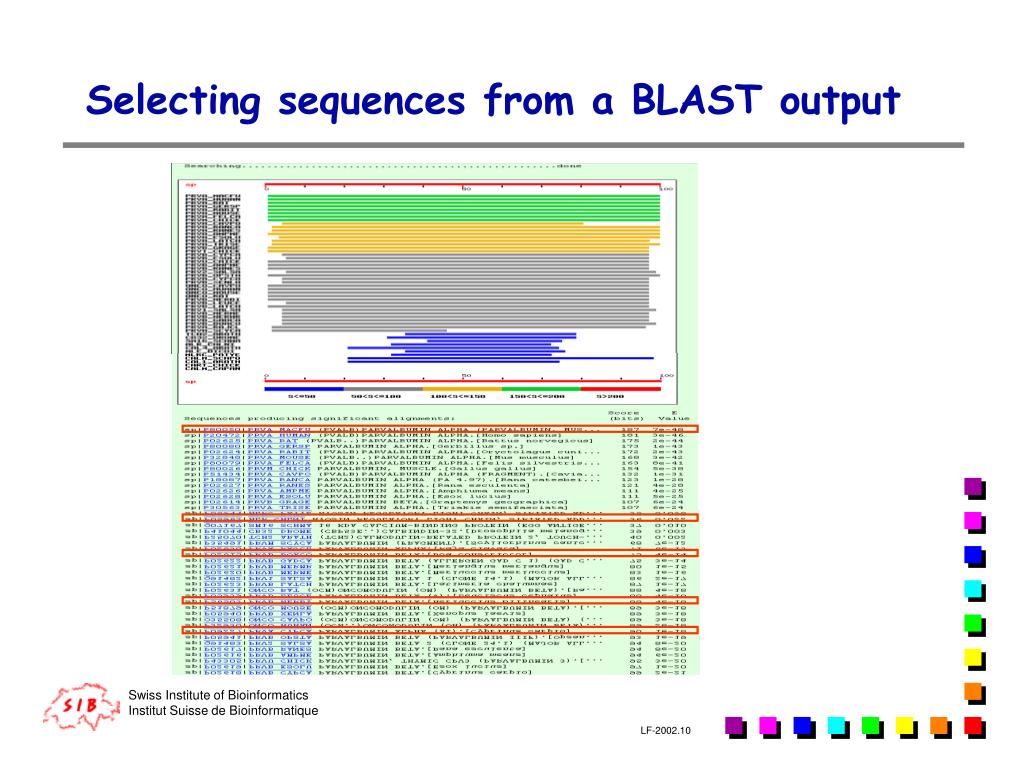Open accession link P80079
Screen dimensions: 1024x768
(221, 463)
